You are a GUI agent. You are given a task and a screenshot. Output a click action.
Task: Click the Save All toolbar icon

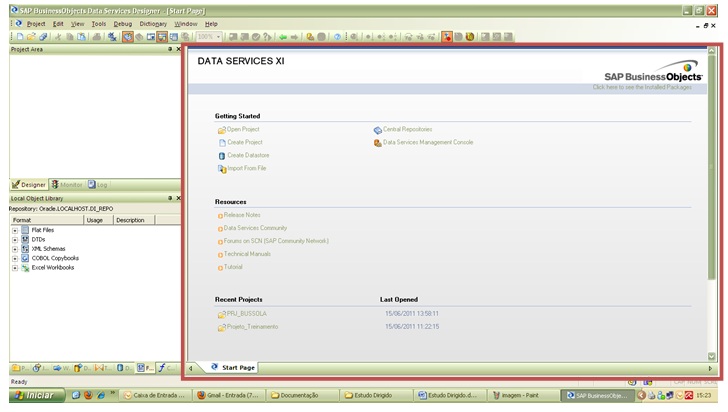click(x=43, y=37)
